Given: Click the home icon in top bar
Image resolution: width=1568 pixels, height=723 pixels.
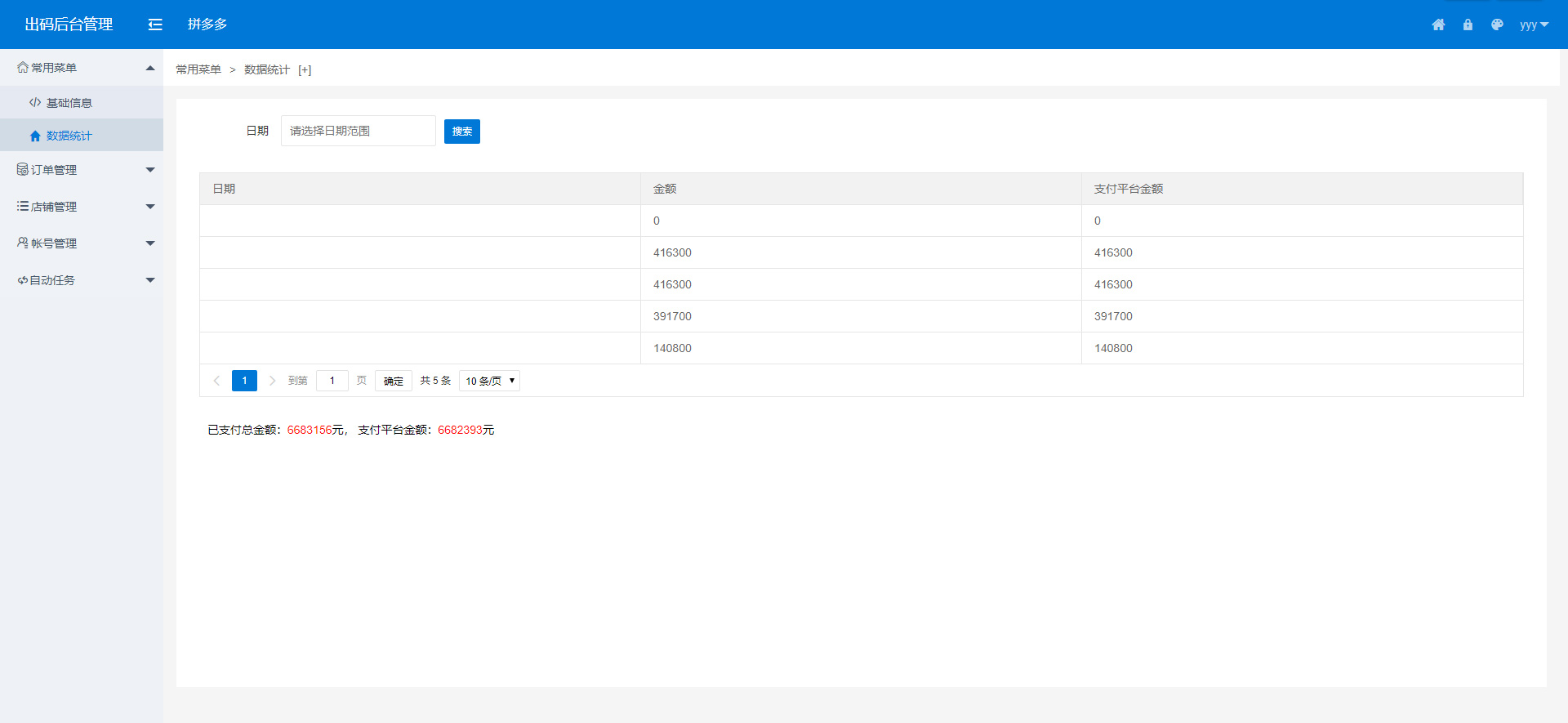Looking at the screenshot, I should (x=1438, y=25).
